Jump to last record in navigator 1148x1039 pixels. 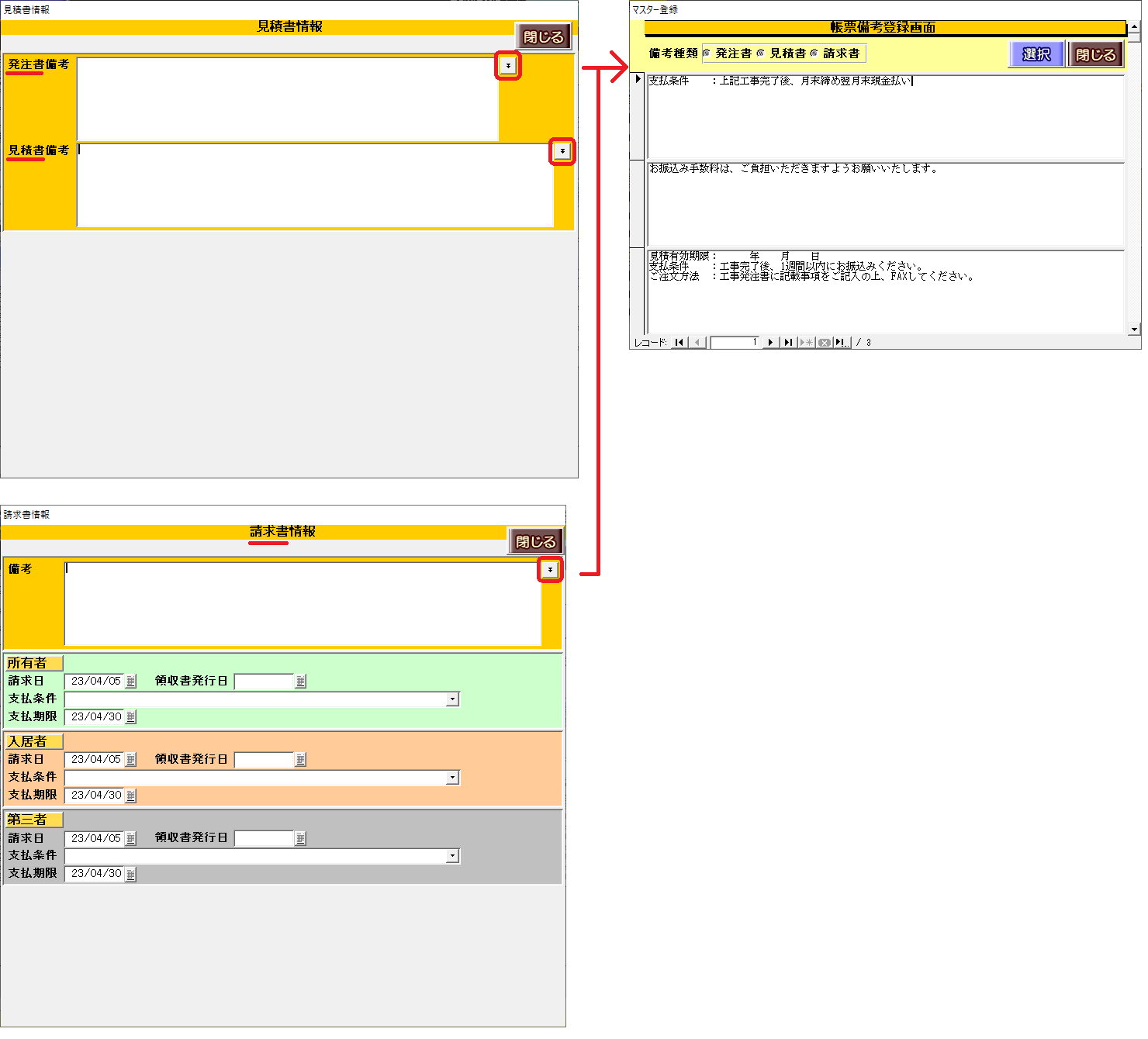click(x=788, y=343)
